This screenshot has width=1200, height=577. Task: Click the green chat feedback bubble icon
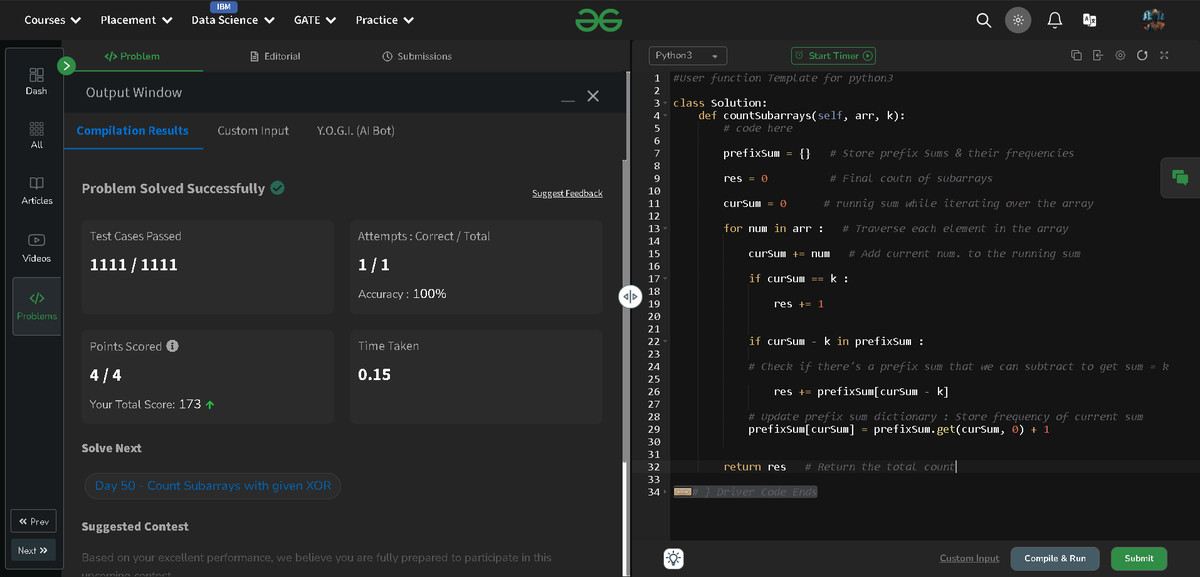(x=1180, y=177)
